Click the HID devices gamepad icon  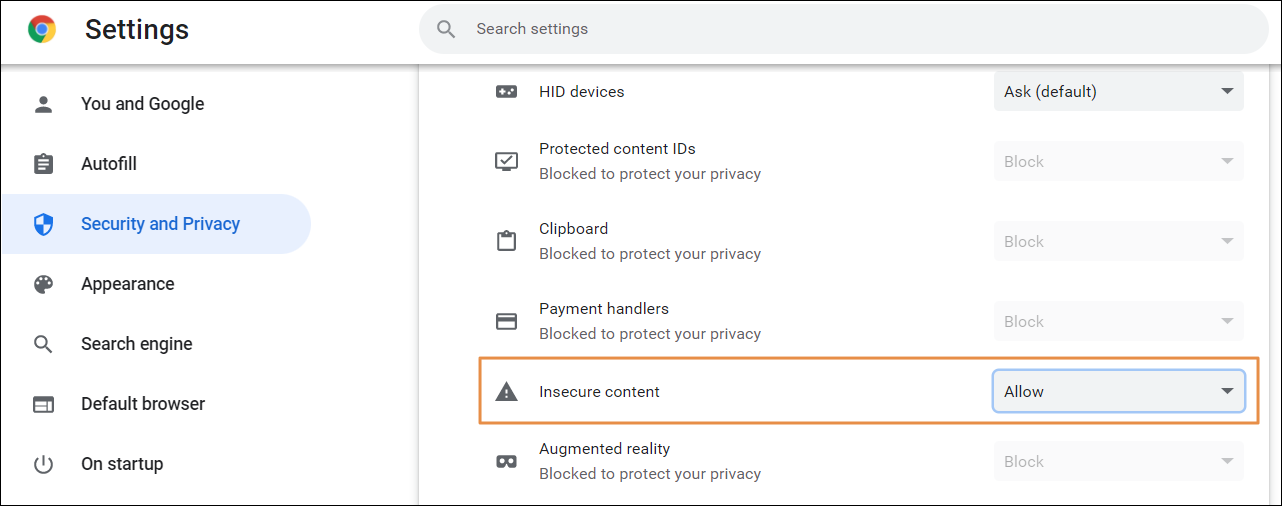507,92
